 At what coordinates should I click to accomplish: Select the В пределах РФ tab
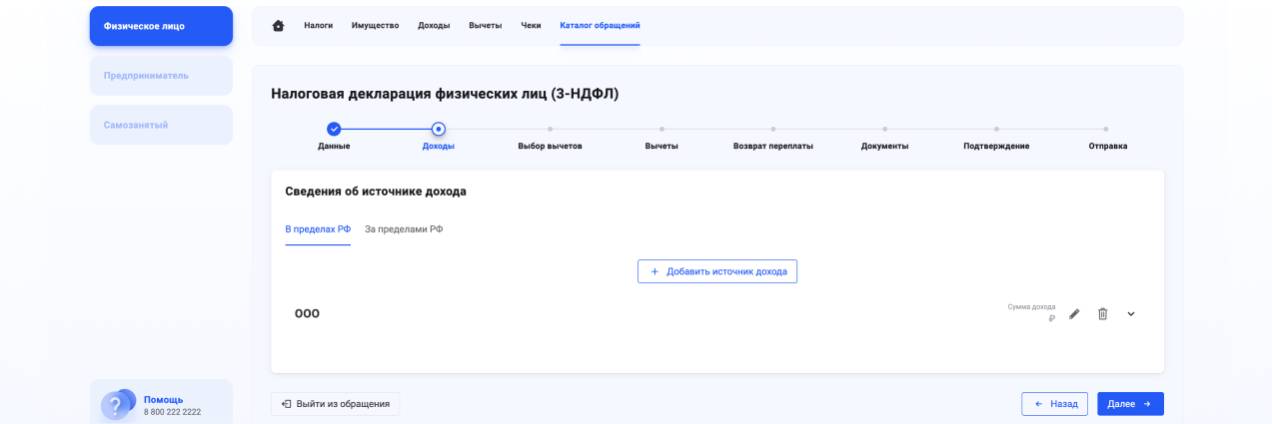318,229
